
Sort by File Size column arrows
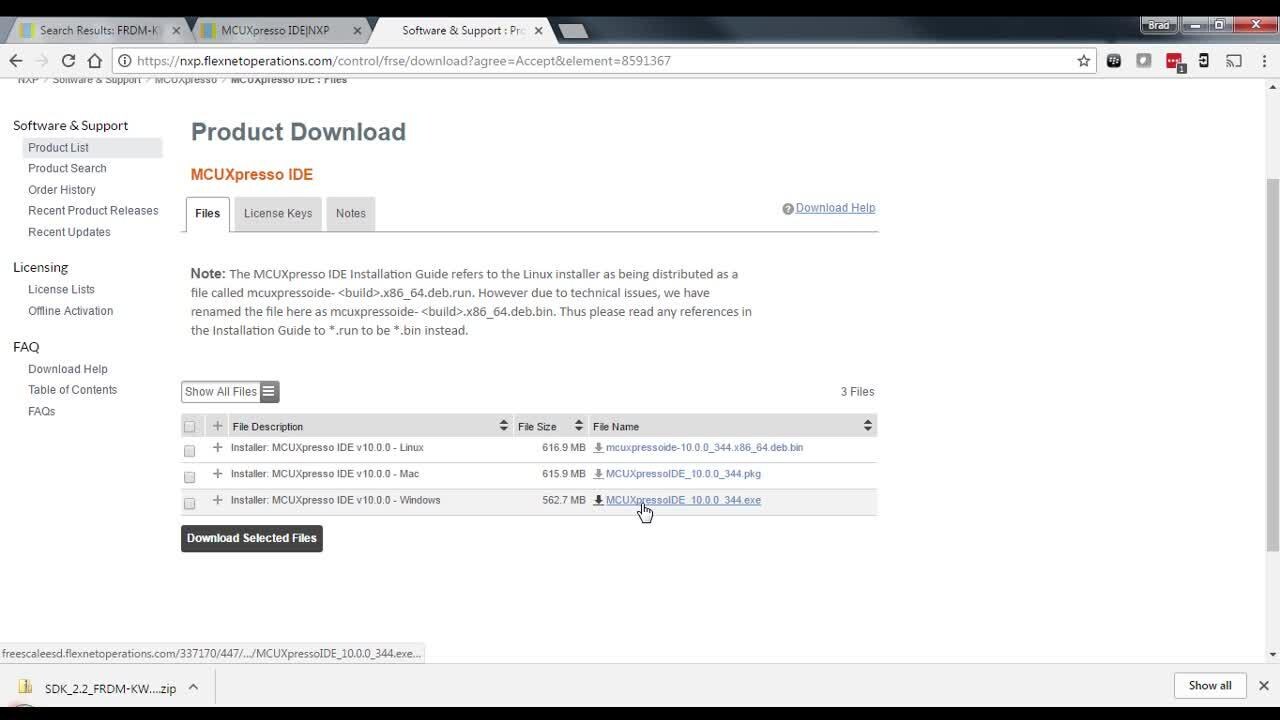point(578,426)
